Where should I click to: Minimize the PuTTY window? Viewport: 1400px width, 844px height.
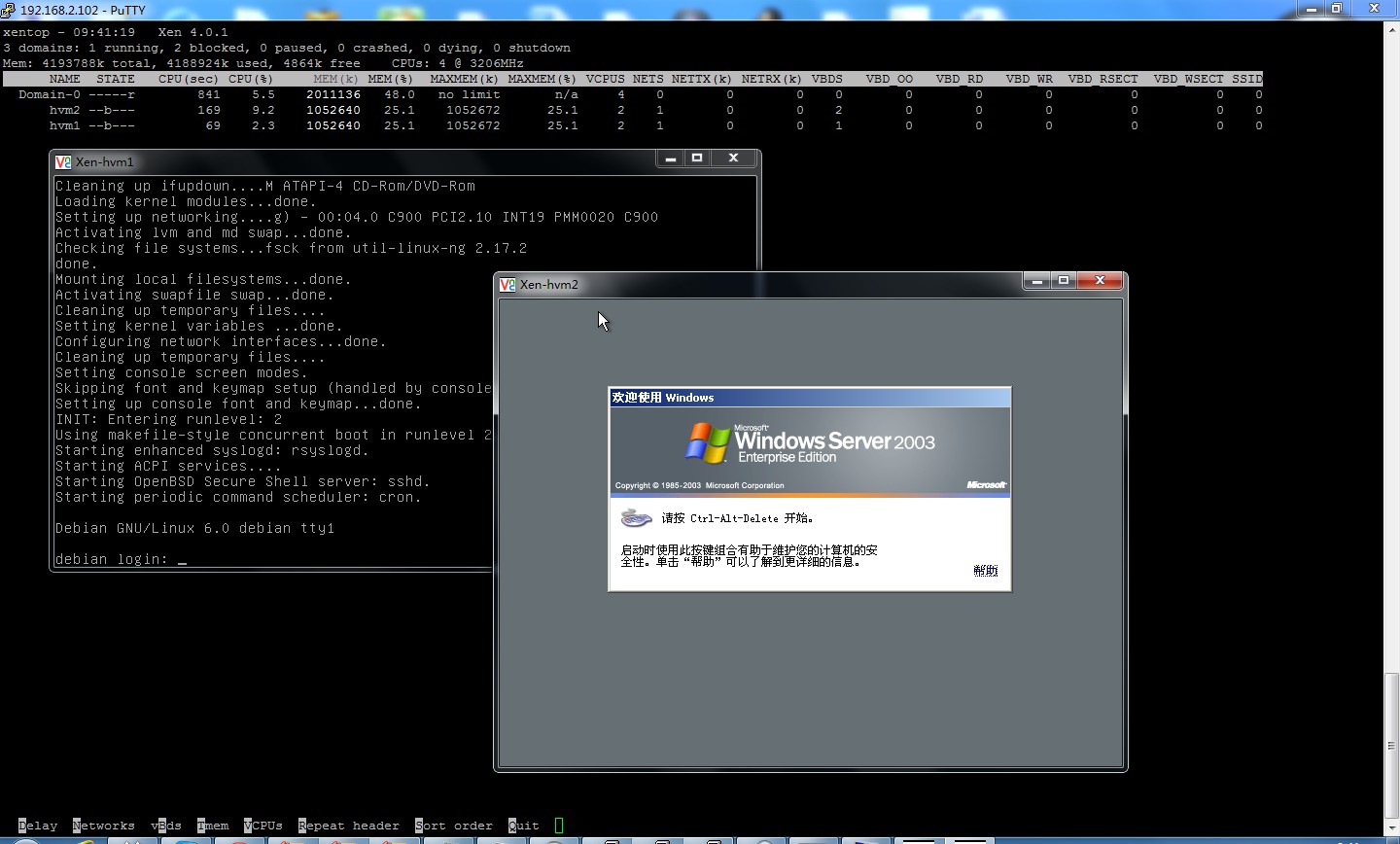point(1311,8)
